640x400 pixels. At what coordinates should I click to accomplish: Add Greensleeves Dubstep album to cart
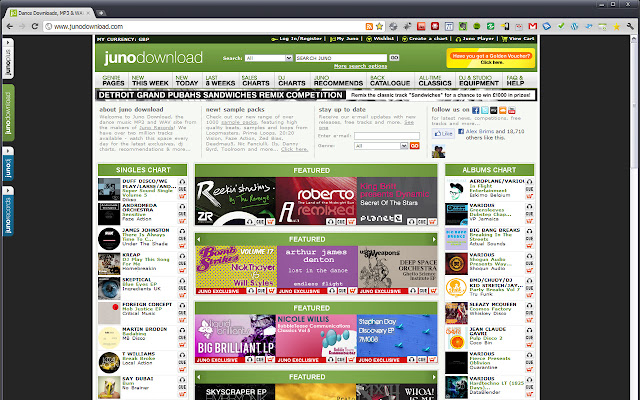coord(529,221)
